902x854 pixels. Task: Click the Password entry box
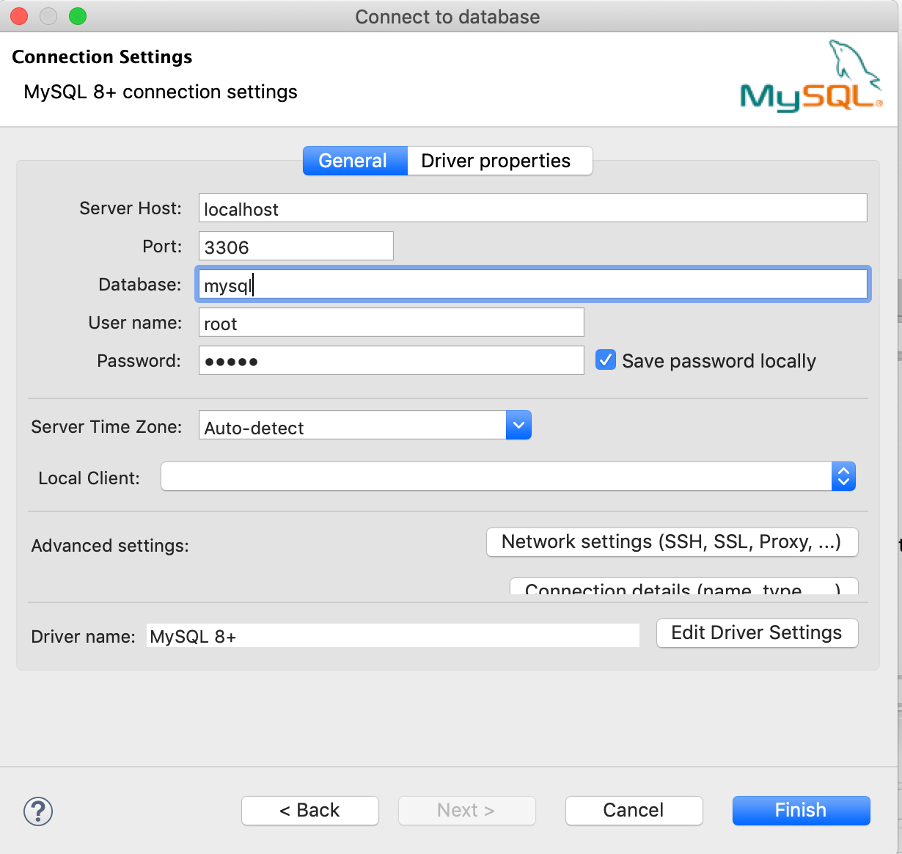[x=390, y=360]
